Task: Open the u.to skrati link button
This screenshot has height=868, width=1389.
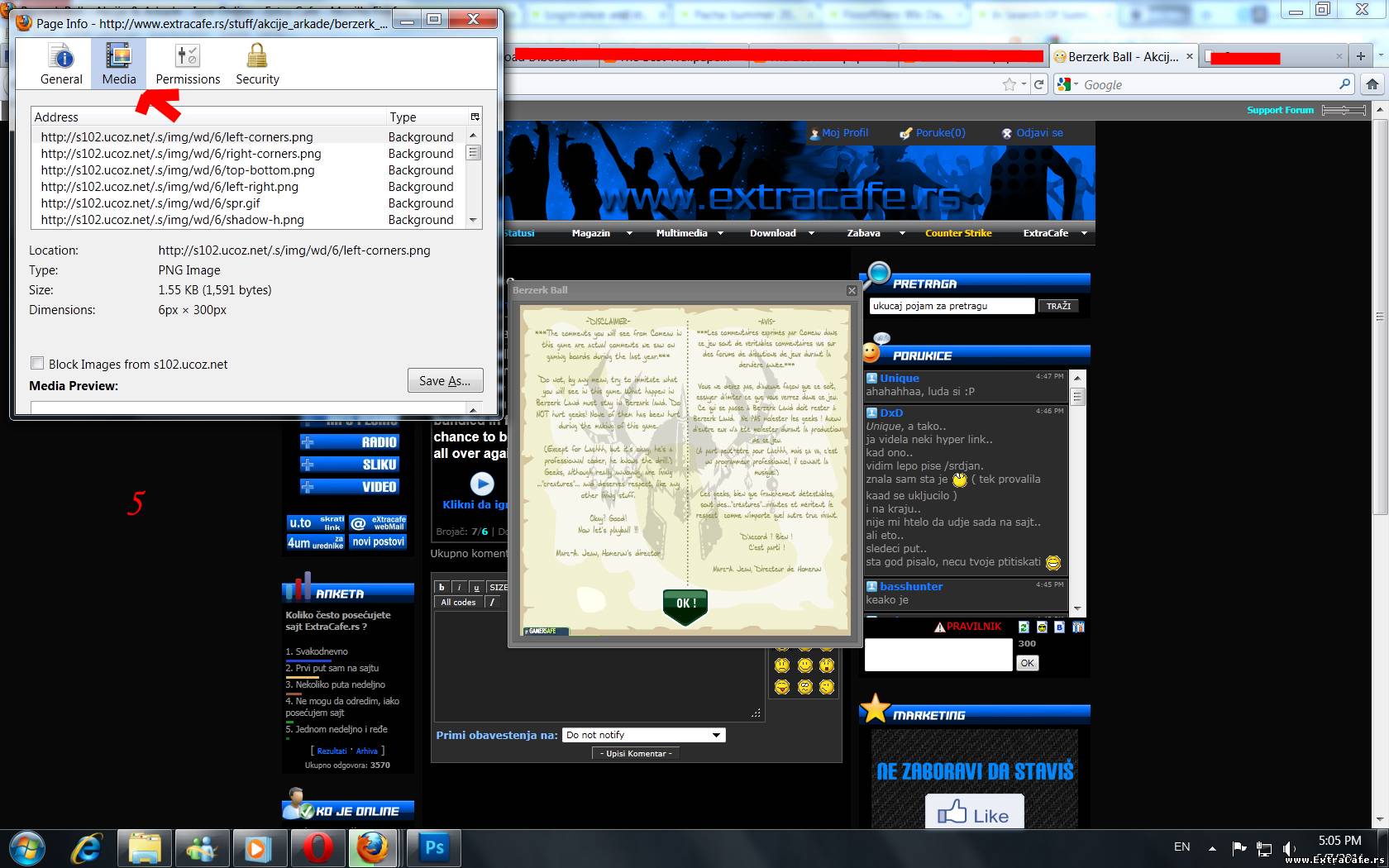Action: (x=315, y=522)
